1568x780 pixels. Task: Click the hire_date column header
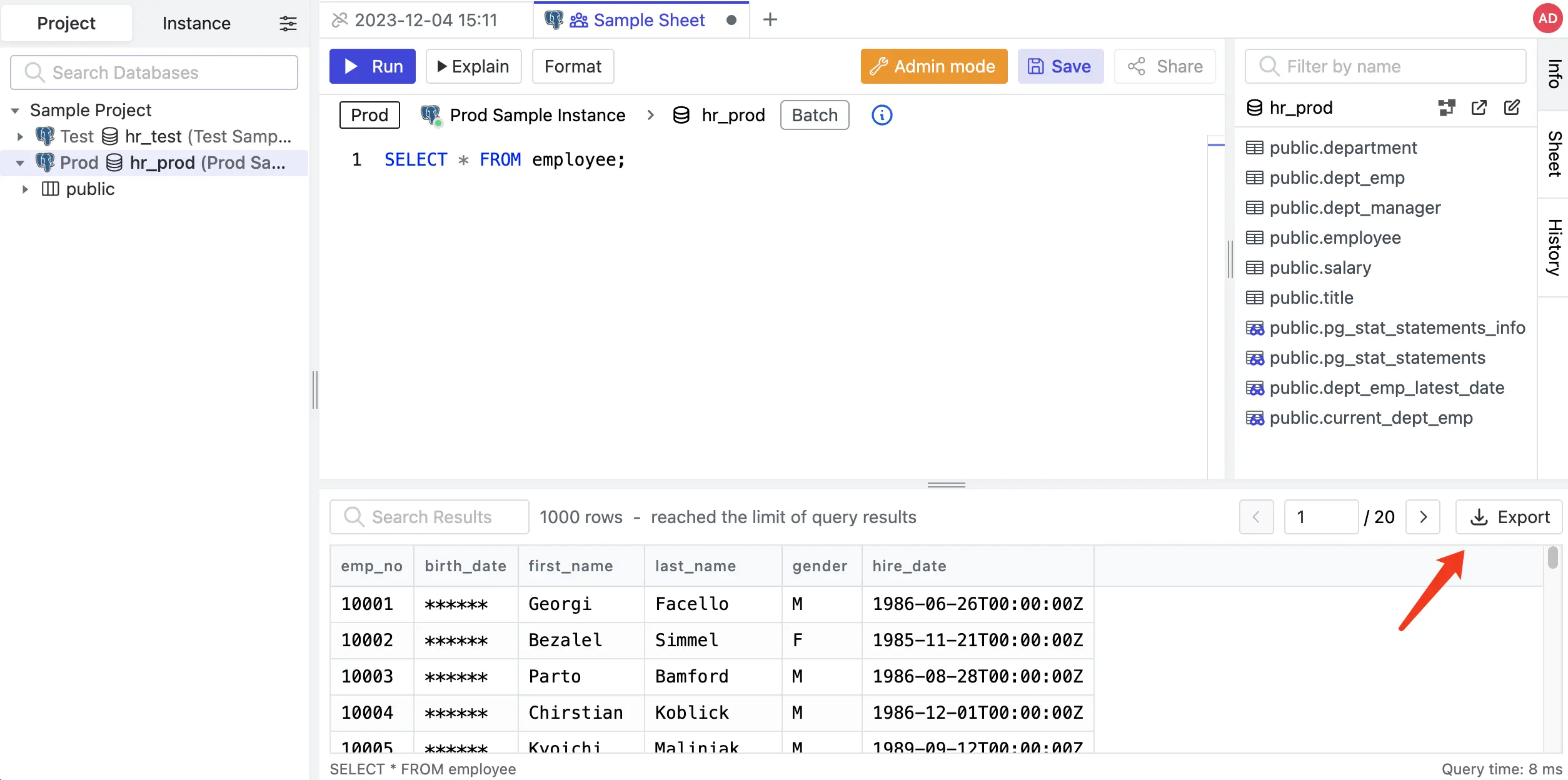[x=978, y=566]
